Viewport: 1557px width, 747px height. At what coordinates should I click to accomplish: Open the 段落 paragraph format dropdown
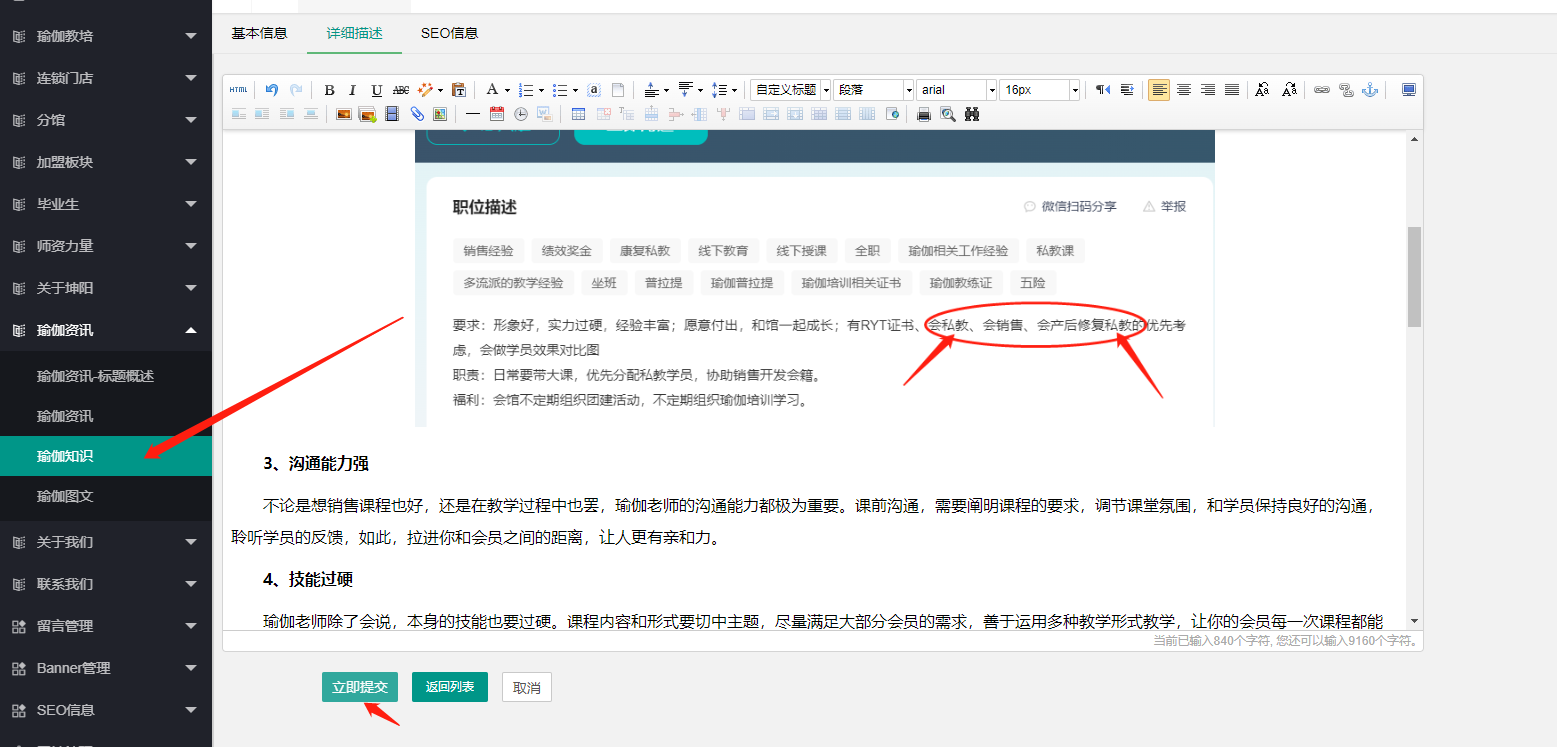tap(874, 90)
